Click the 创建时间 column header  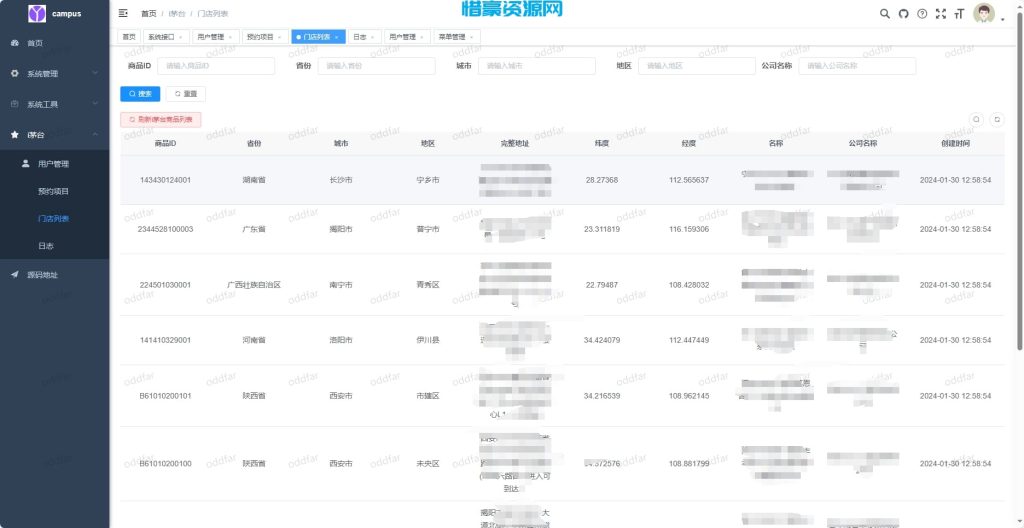tap(955, 143)
